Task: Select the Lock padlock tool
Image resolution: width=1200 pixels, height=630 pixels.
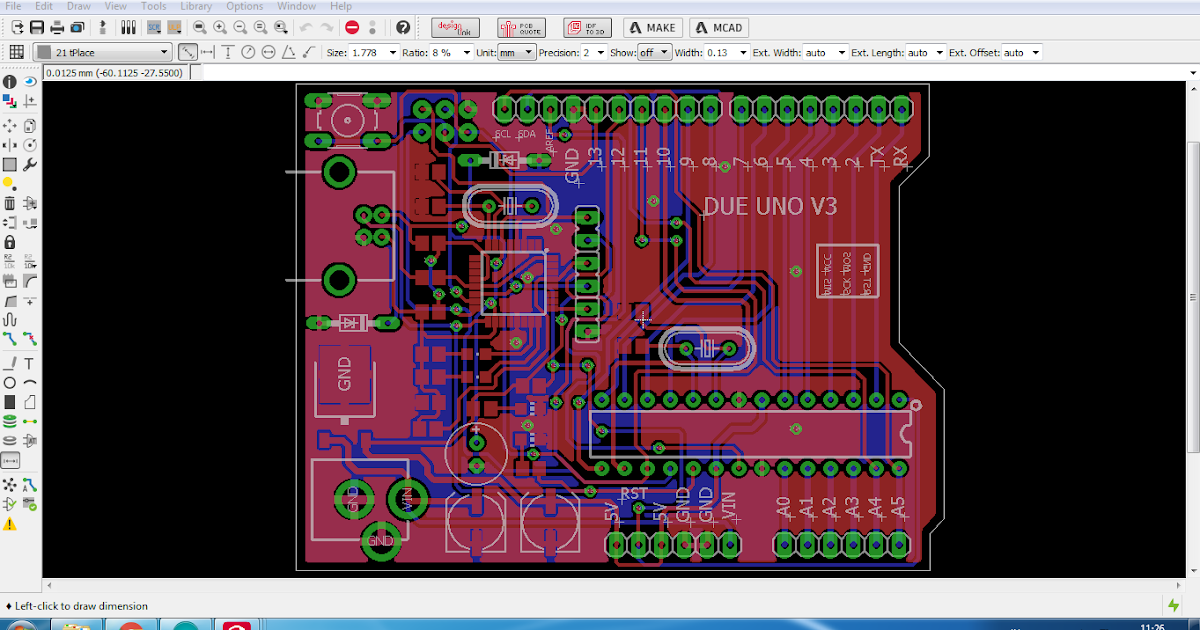Action: point(9,241)
